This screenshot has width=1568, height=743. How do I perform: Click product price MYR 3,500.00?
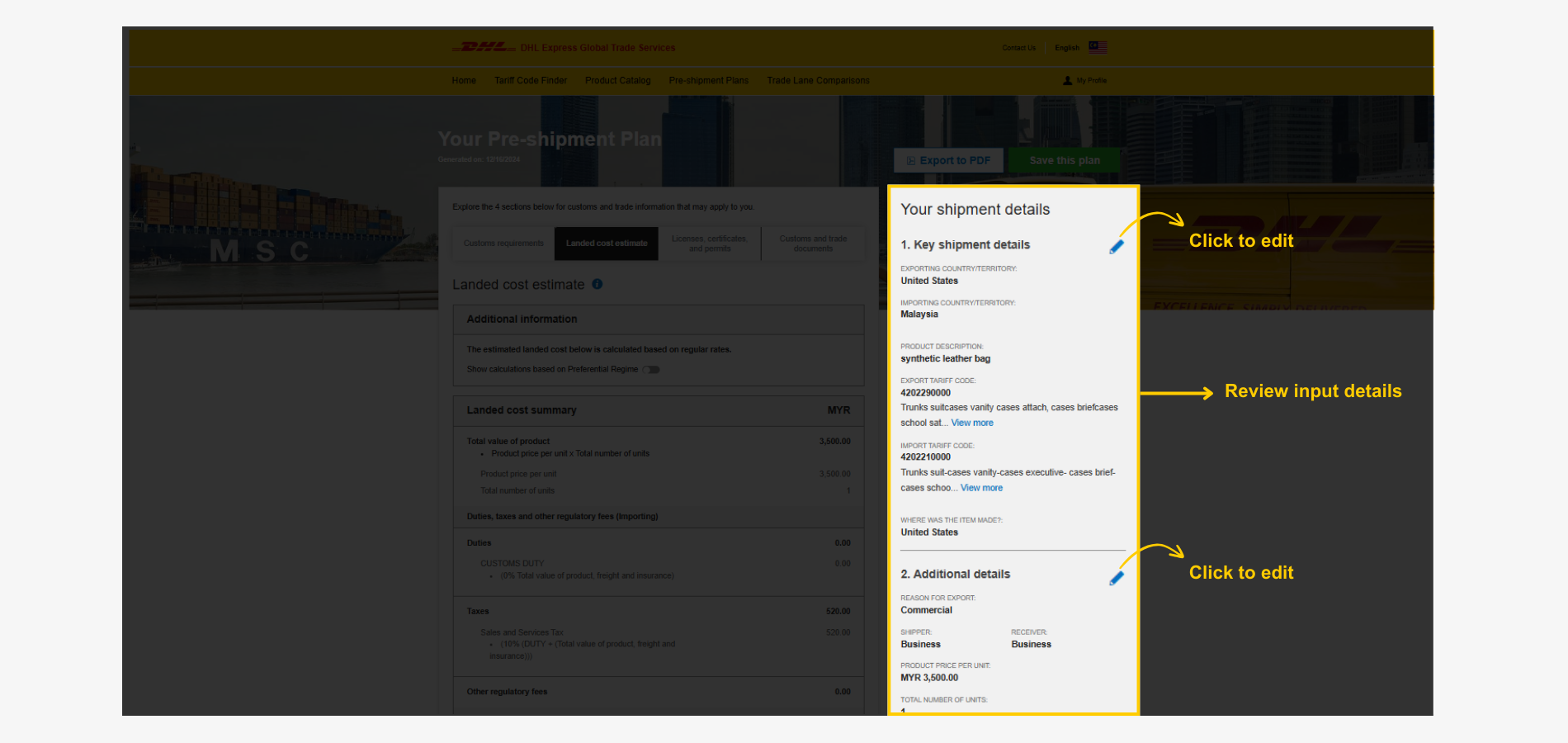point(929,678)
